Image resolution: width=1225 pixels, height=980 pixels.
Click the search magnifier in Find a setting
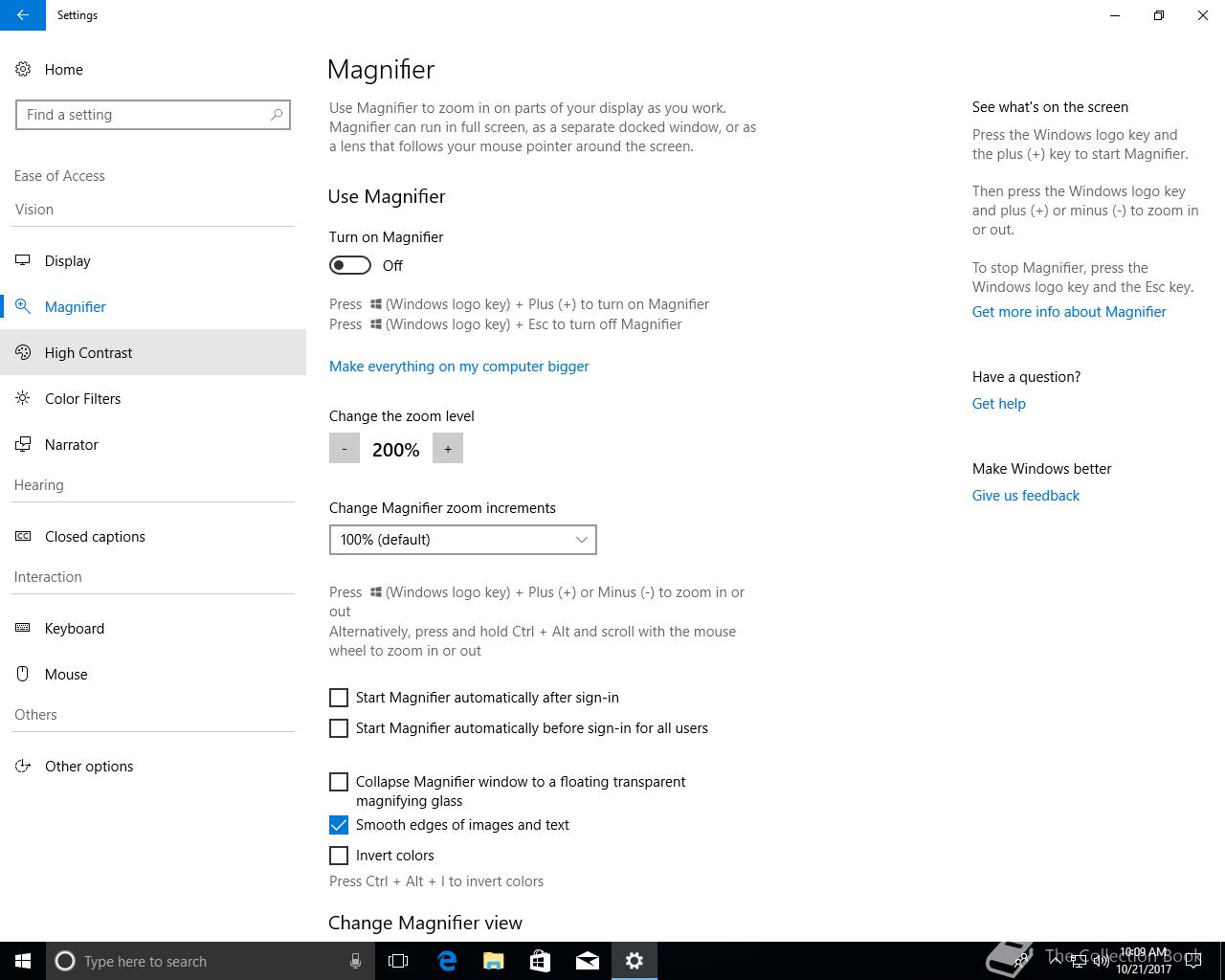click(277, 115)
